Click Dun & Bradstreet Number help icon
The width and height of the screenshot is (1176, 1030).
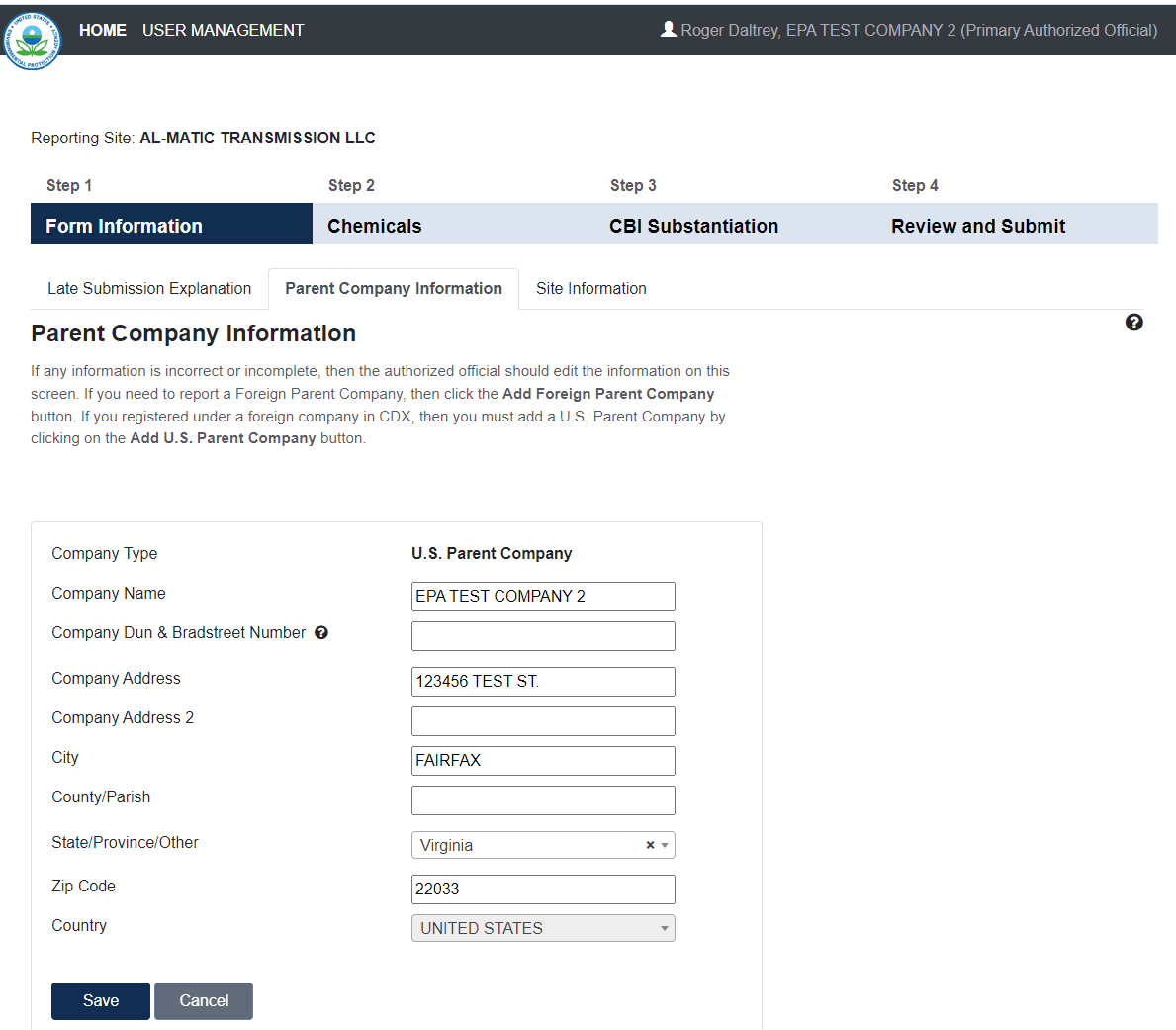321,633
